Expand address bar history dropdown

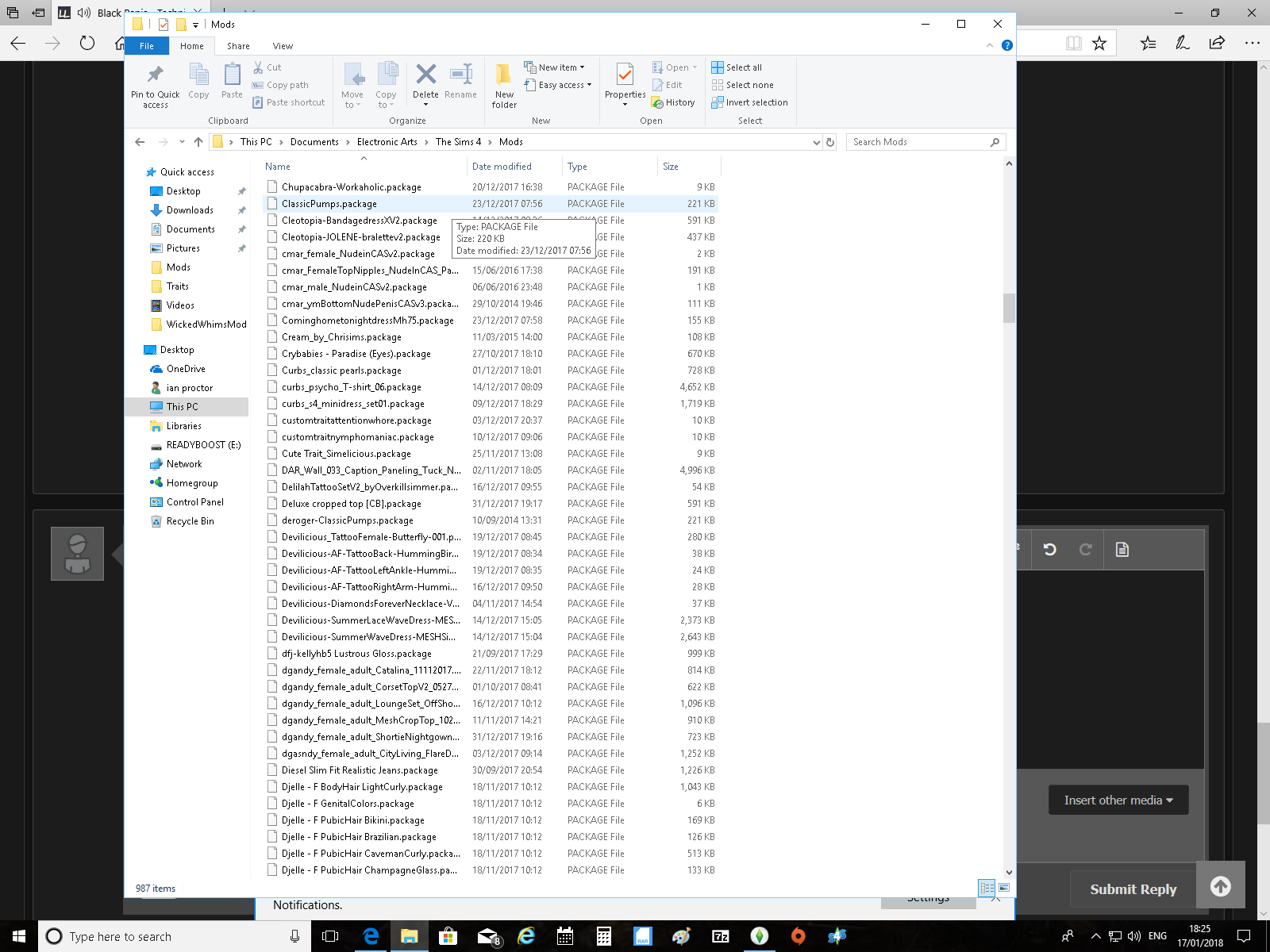click(817, 142)
